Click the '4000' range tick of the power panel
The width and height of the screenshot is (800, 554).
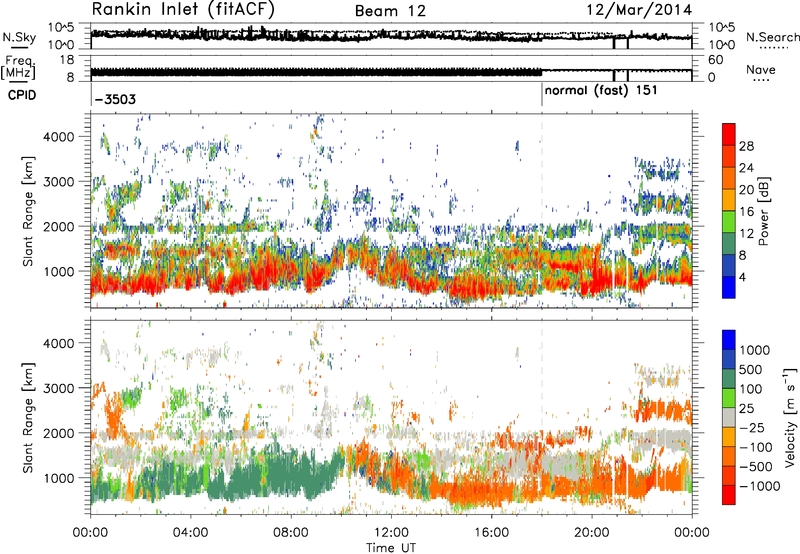(58, 137)
